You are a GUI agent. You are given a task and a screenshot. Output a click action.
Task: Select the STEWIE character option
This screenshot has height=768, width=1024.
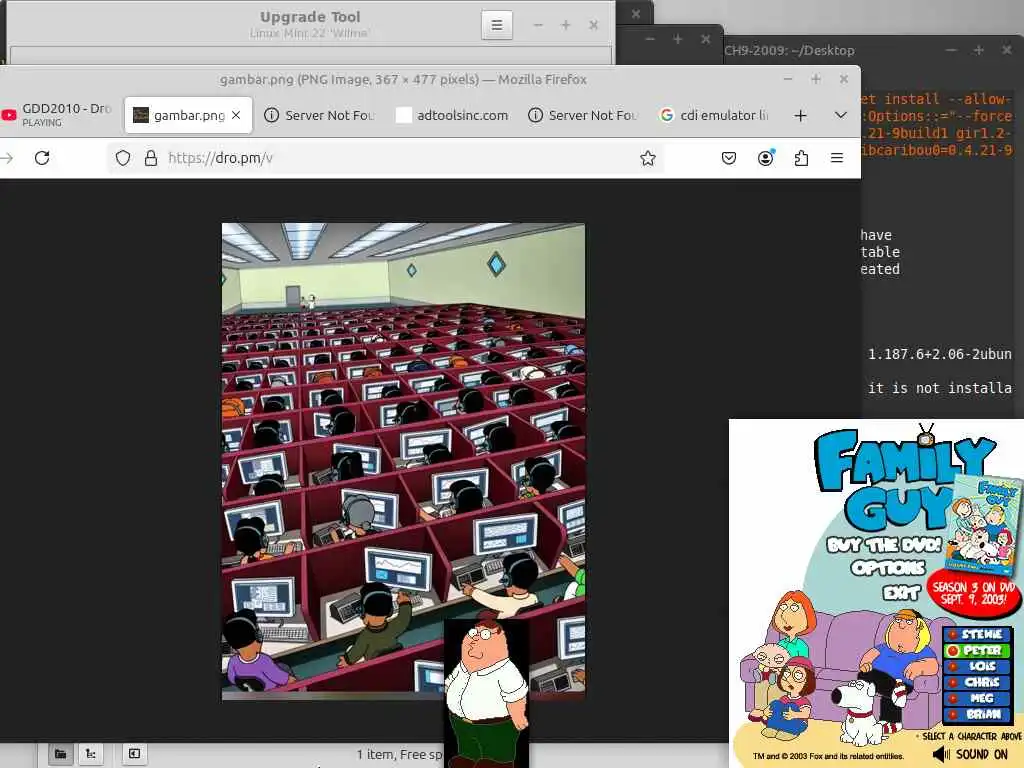click(x=978, y=635)
